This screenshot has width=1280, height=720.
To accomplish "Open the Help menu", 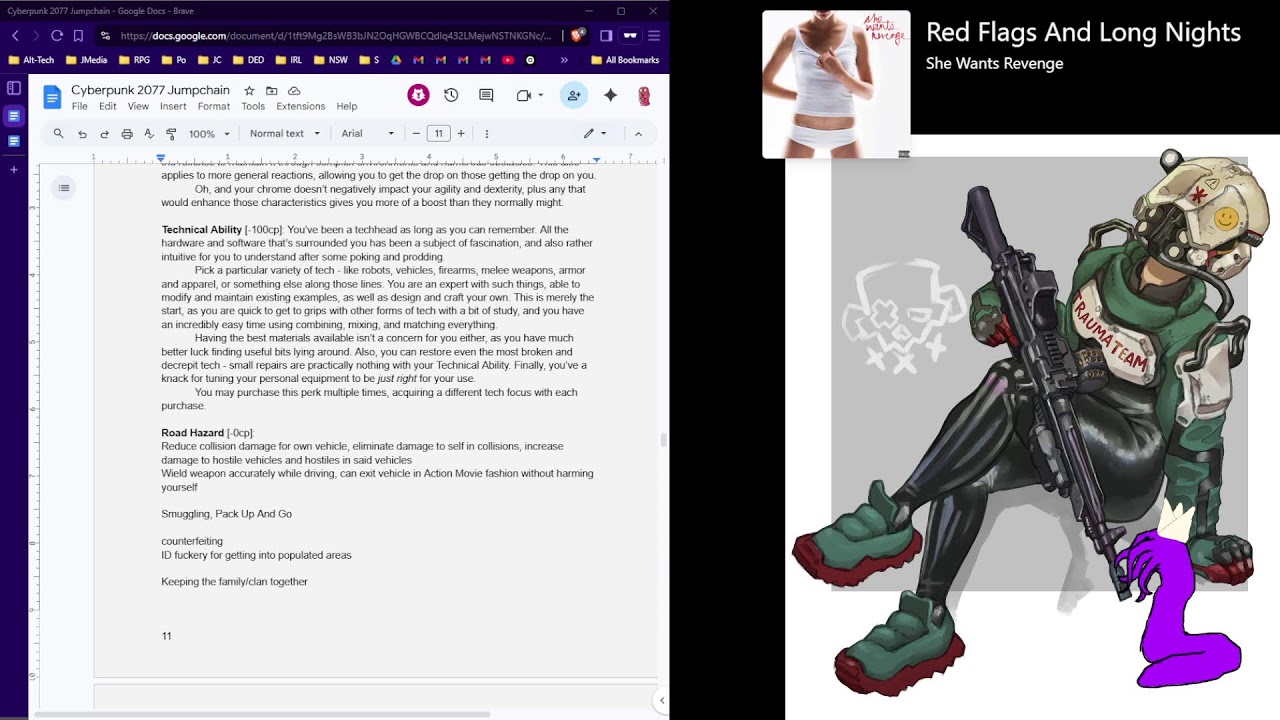I will pyautogui.click(x=347, y=106).
